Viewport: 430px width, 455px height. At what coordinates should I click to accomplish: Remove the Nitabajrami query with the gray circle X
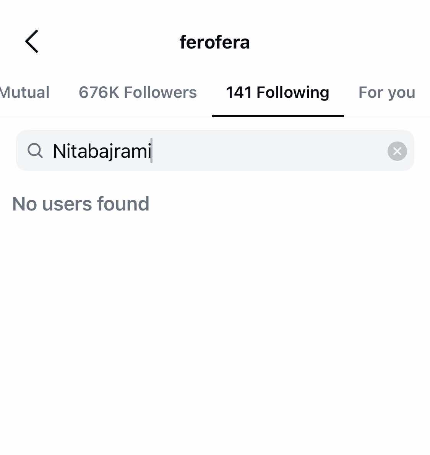pos(397,151)
